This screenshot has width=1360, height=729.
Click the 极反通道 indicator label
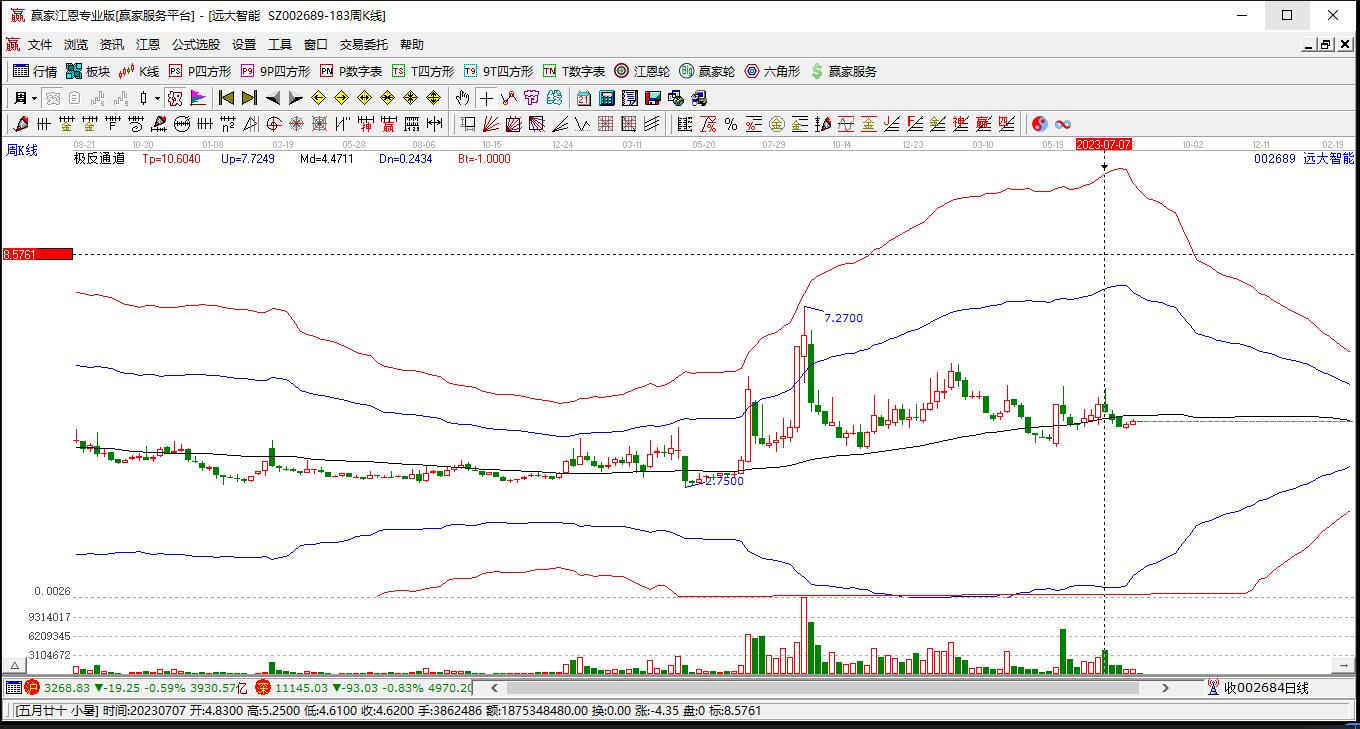pos(99,158)
